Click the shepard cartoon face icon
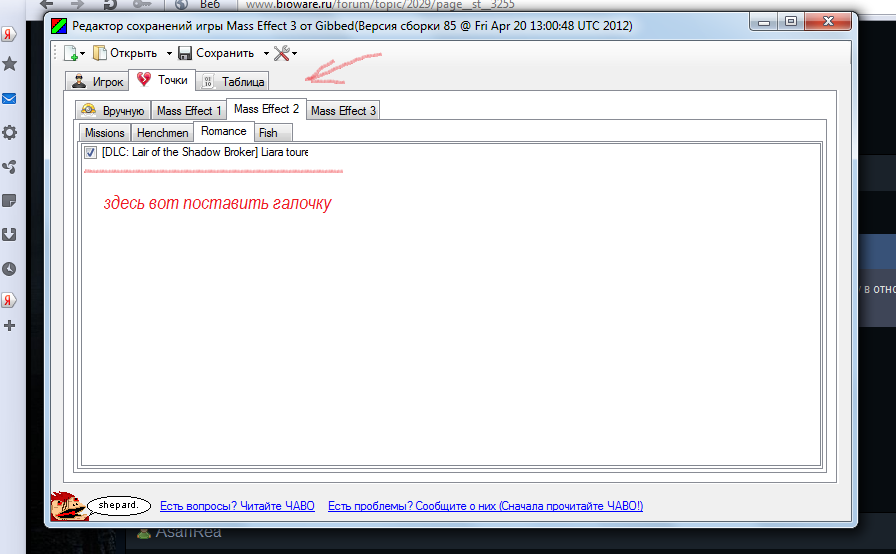896x554 pixels. click(x=68, y=506)
